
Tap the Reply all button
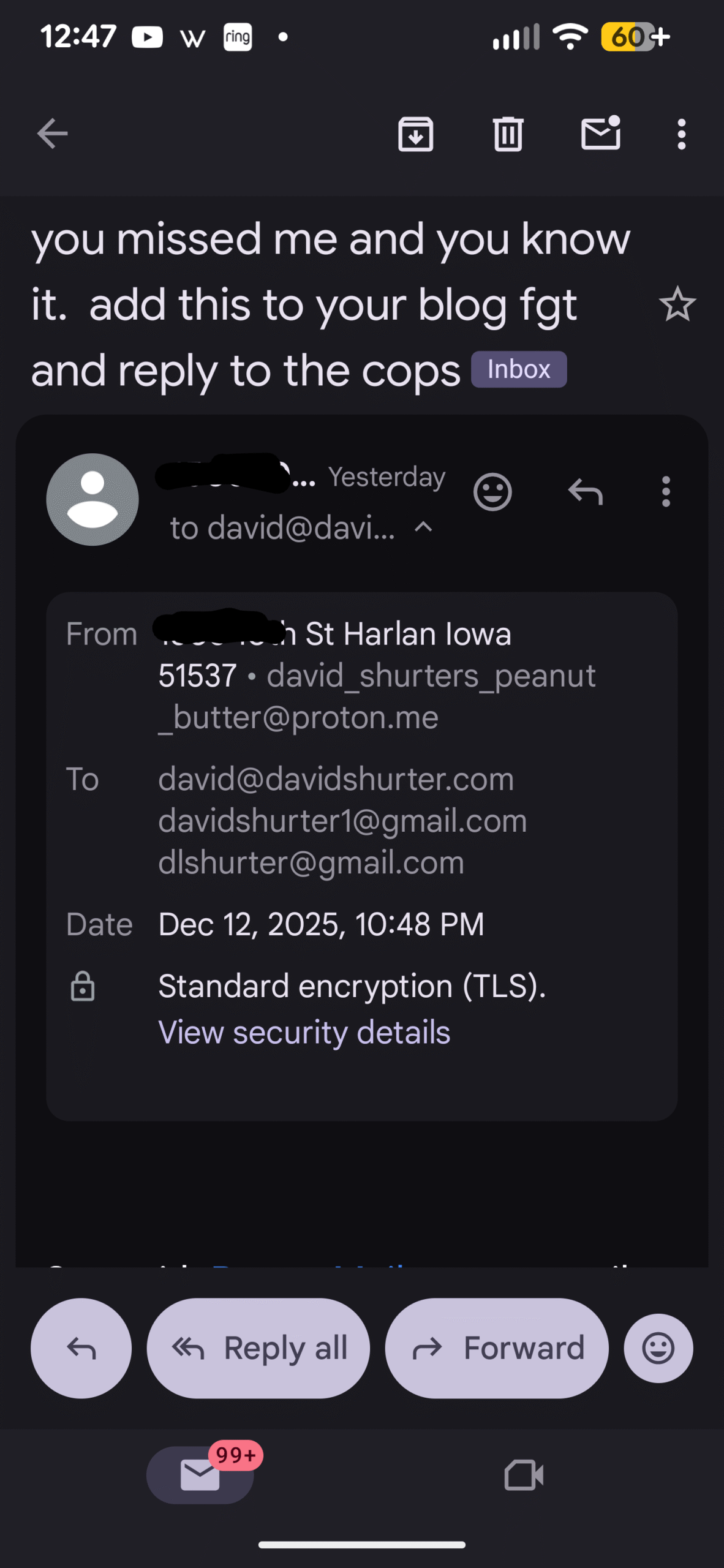coord(258,1348)
